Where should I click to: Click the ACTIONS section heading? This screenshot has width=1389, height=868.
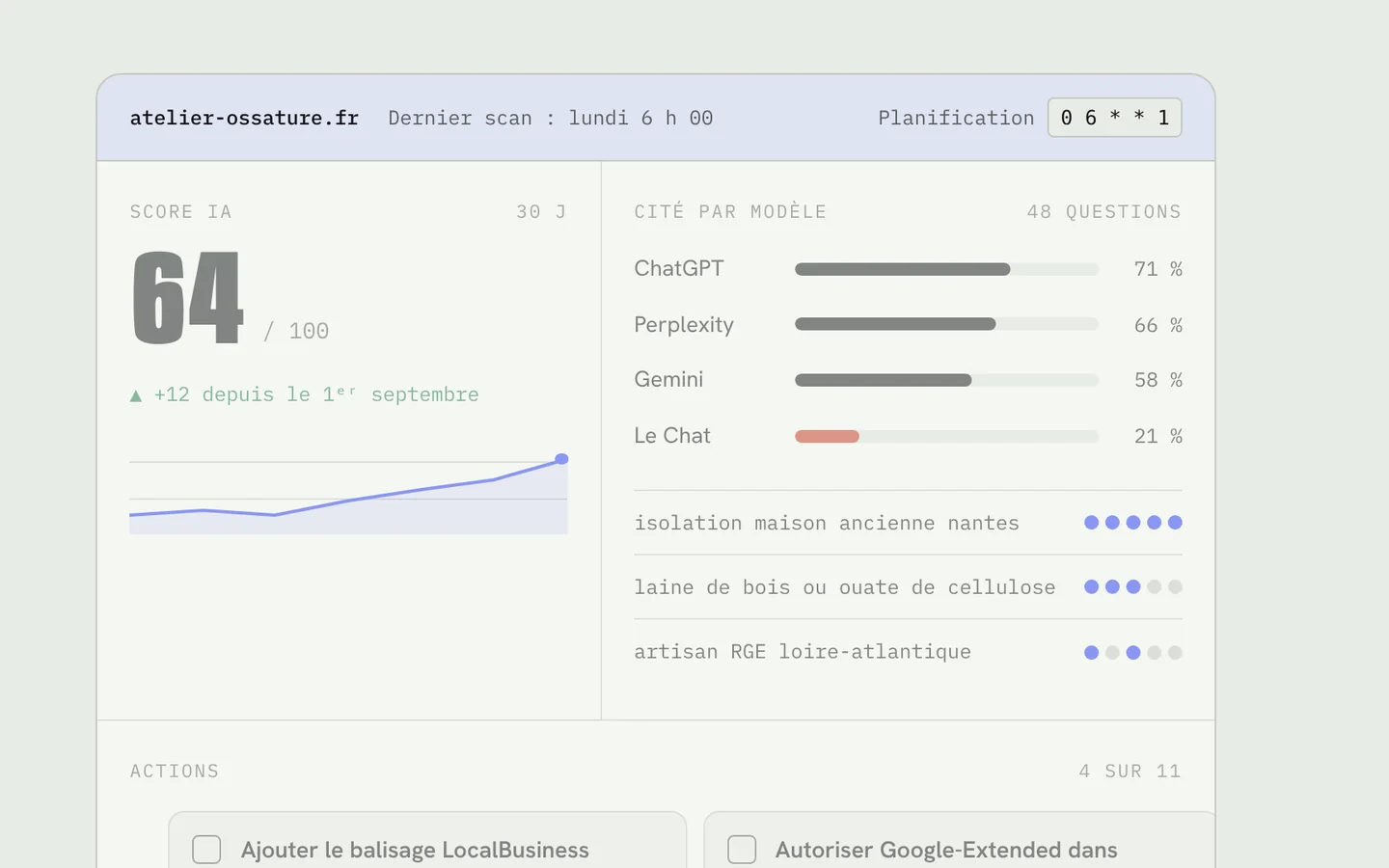[175, 771]
